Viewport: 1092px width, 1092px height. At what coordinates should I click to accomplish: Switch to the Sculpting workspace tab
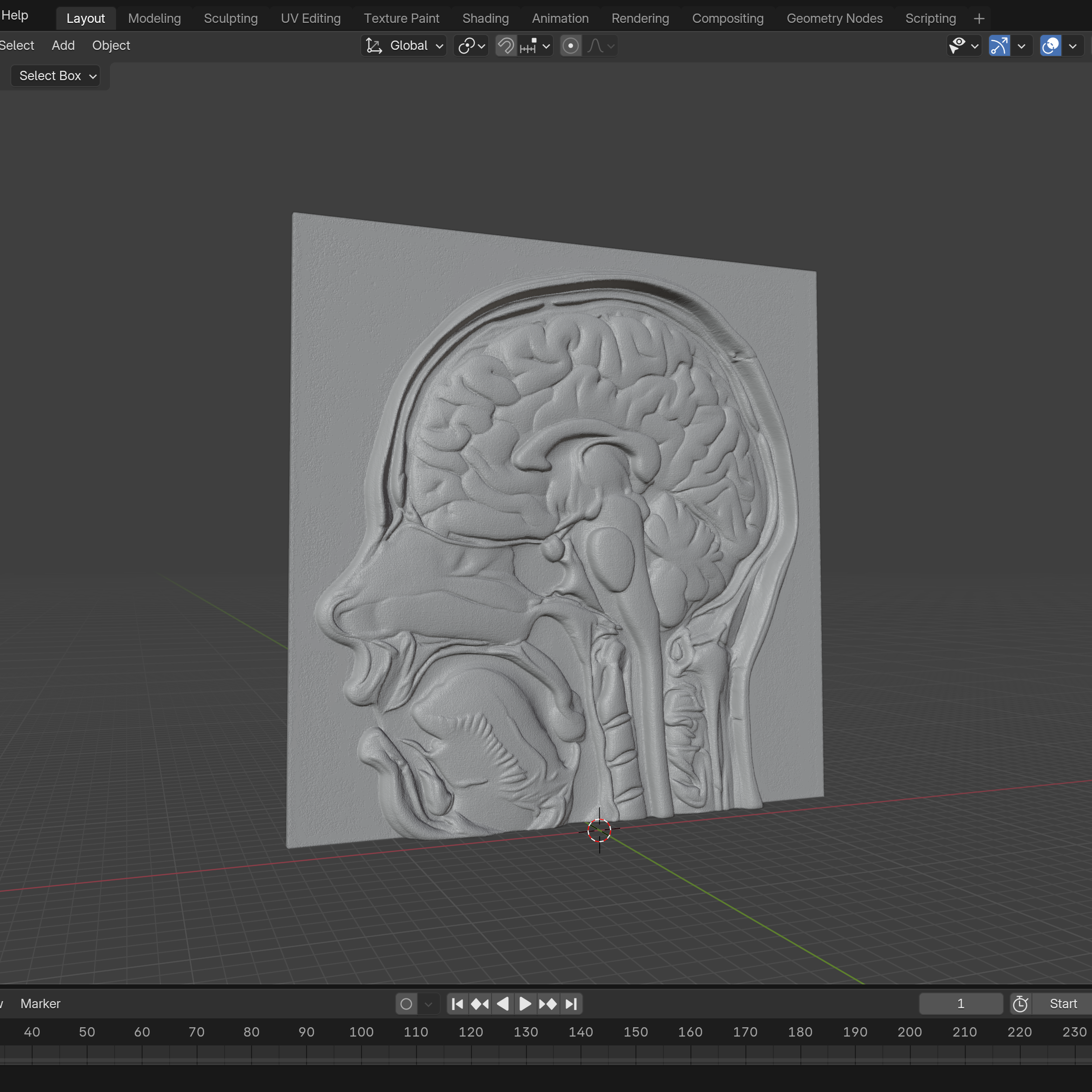tap(231, 19)
